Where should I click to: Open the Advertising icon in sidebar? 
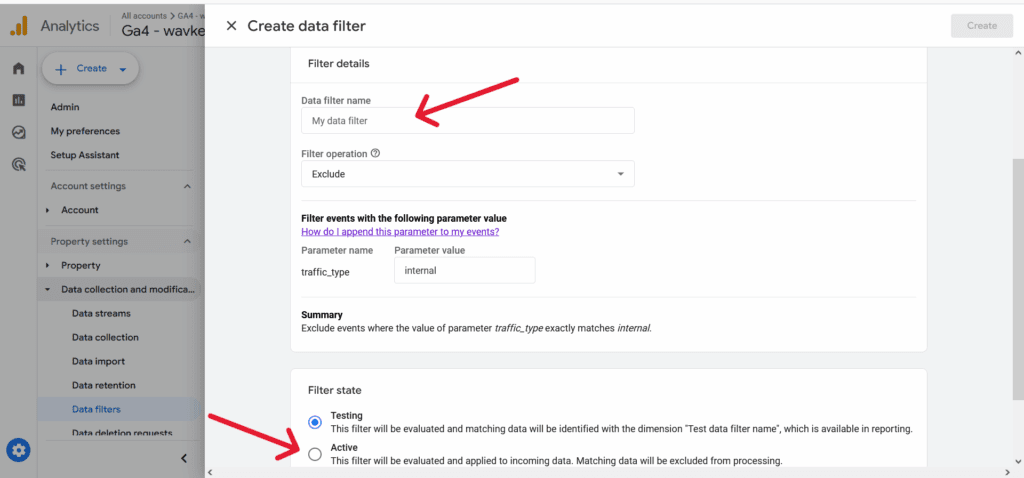coord(19,165)
